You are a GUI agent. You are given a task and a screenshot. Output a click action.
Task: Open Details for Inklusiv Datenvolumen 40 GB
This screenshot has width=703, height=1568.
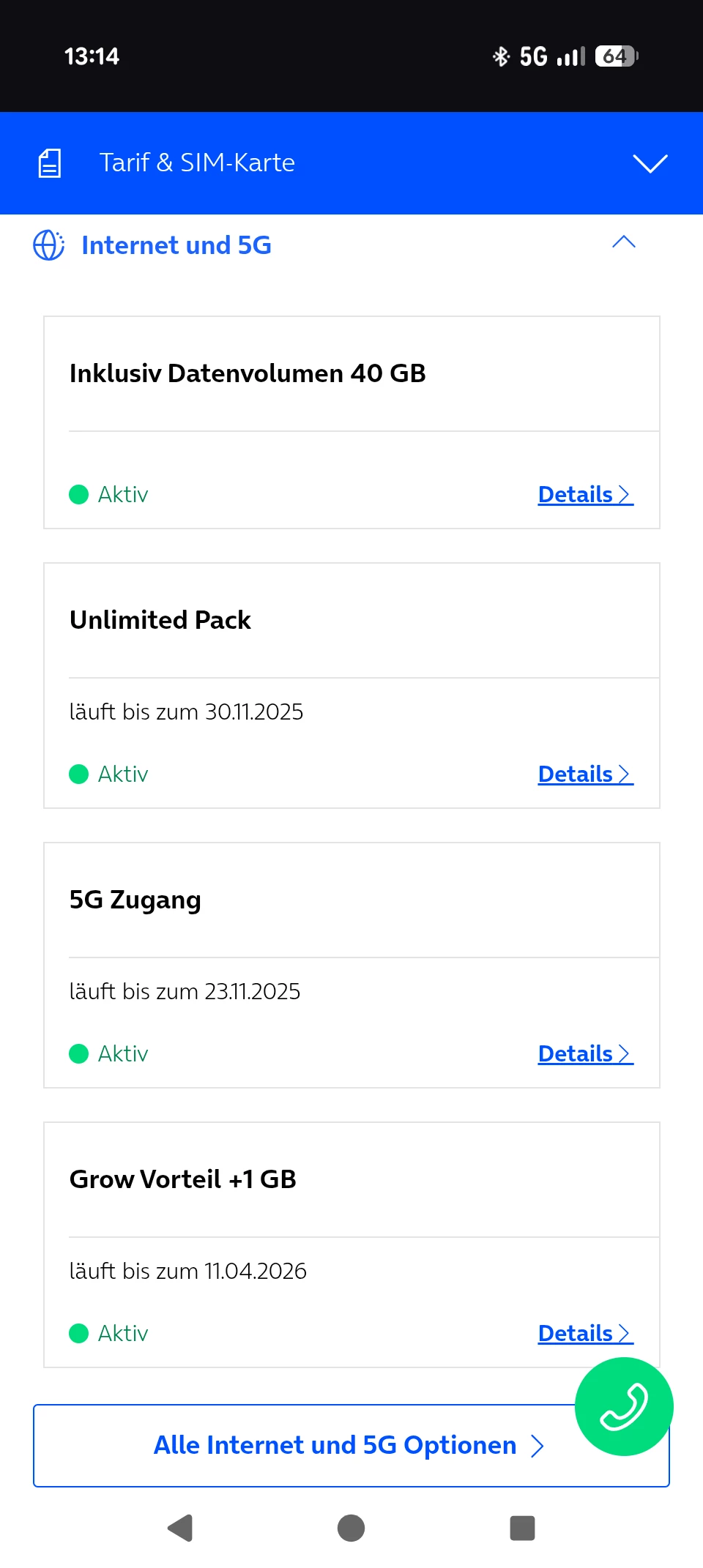[x=584, y=495]
